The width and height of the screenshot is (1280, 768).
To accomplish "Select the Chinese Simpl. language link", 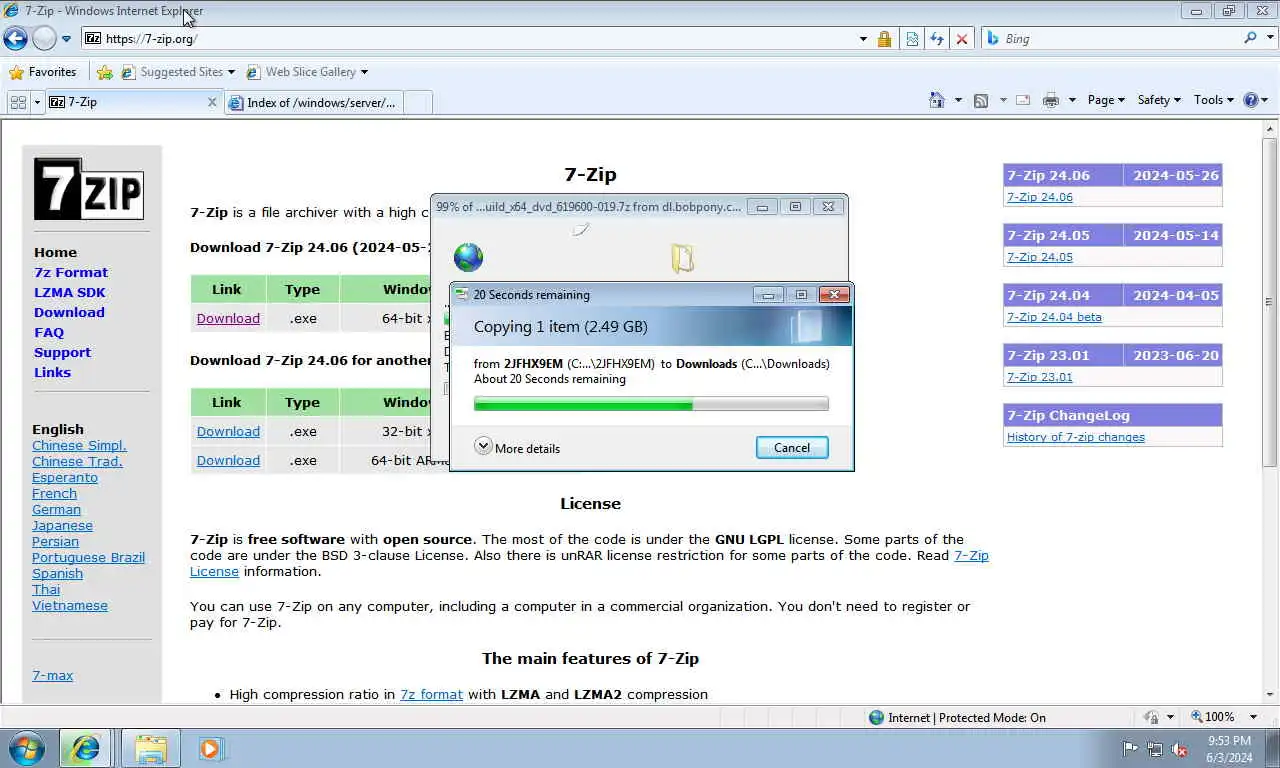I will [x=79, y=445].
